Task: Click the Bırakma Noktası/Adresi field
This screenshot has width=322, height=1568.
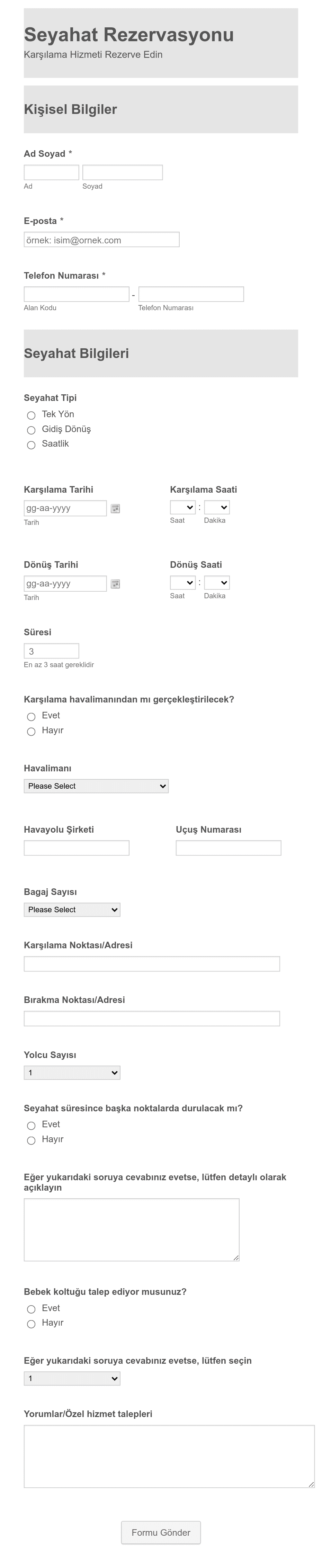Action: 152,1018
